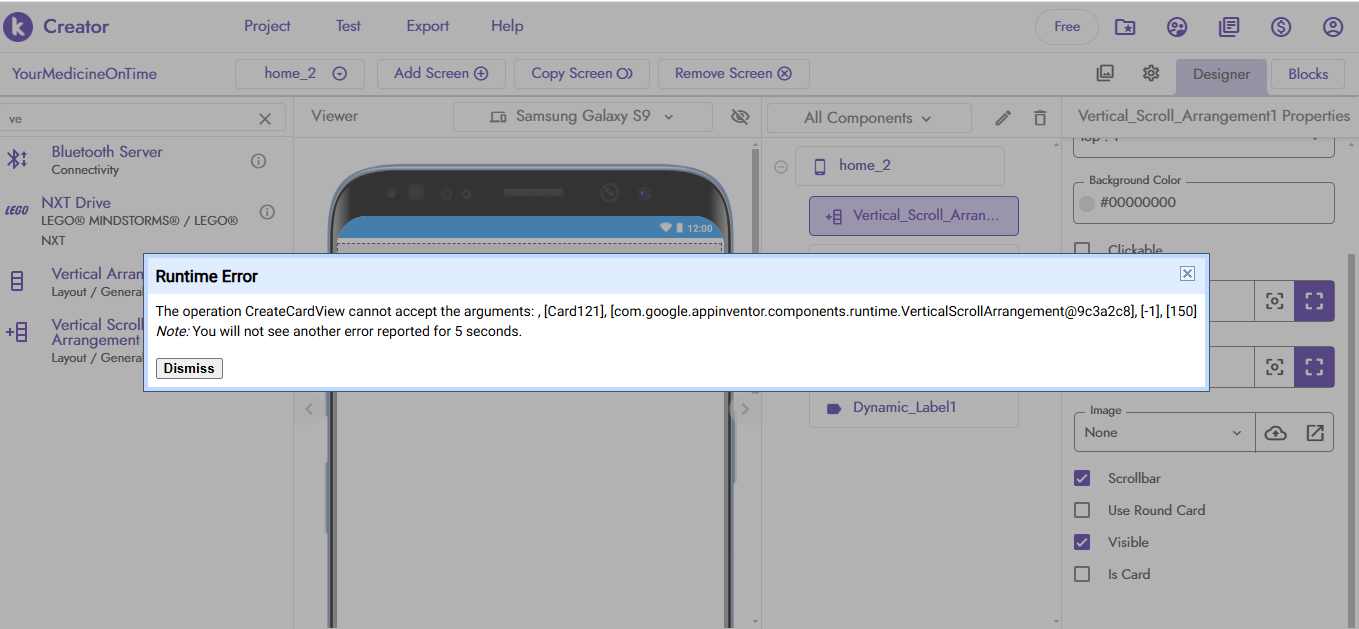Click the pencil rename component icon
This screenshot has width=1359, height=629.
[x=1003, y=118]
